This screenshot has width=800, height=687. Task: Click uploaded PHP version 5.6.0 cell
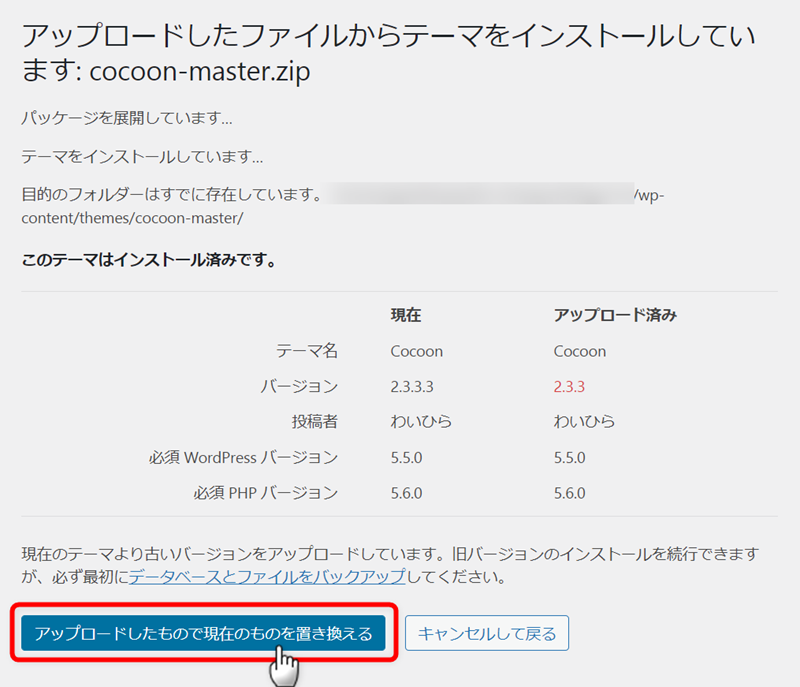[570, 493]
